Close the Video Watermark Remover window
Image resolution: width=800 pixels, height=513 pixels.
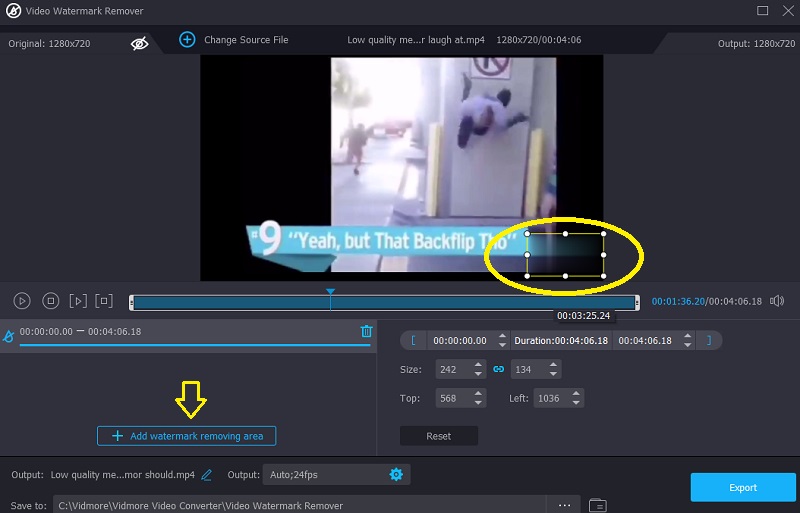(788, 10)
